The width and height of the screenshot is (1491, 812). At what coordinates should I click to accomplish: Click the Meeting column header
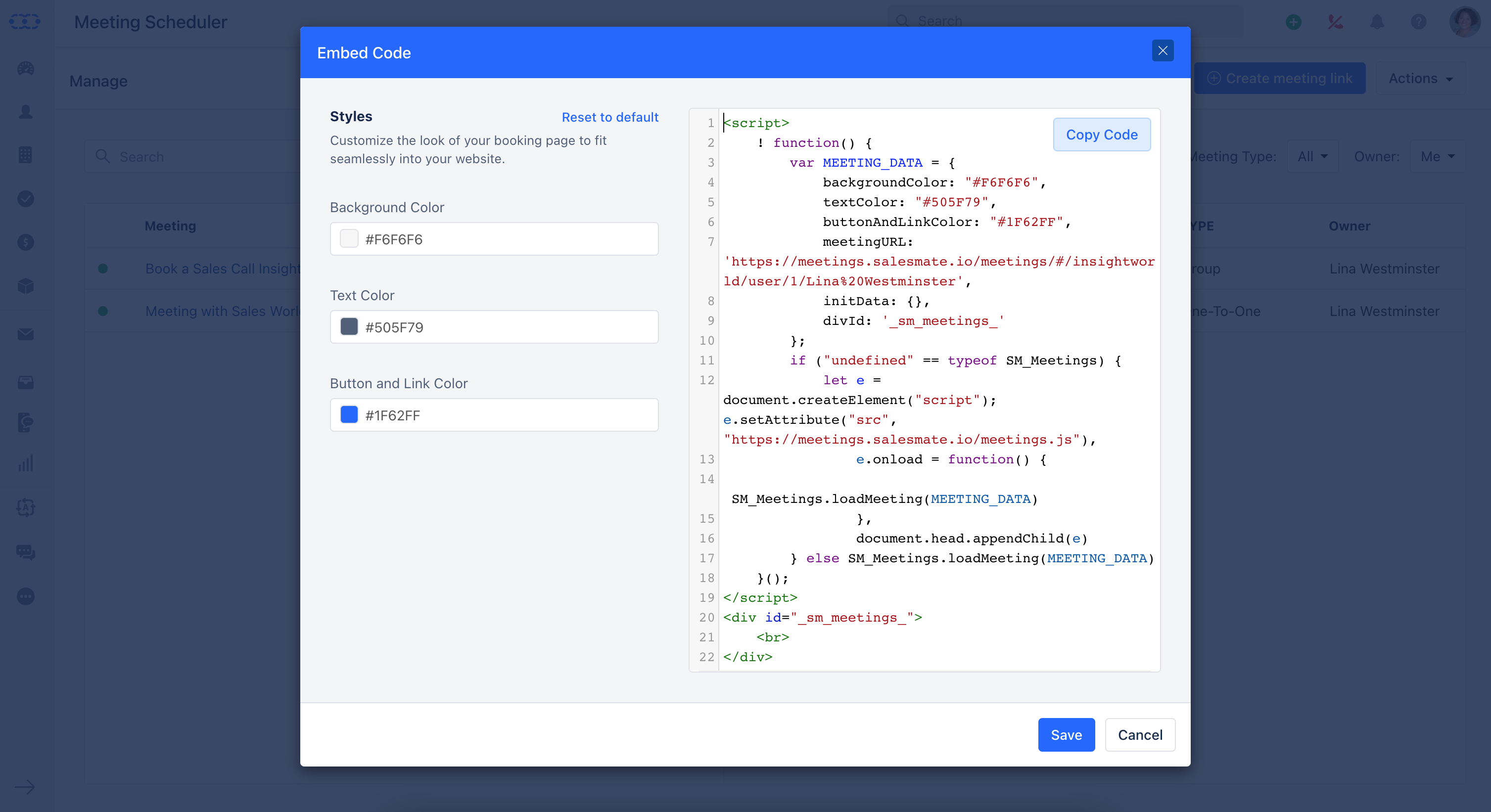click(x=170, y=226)
